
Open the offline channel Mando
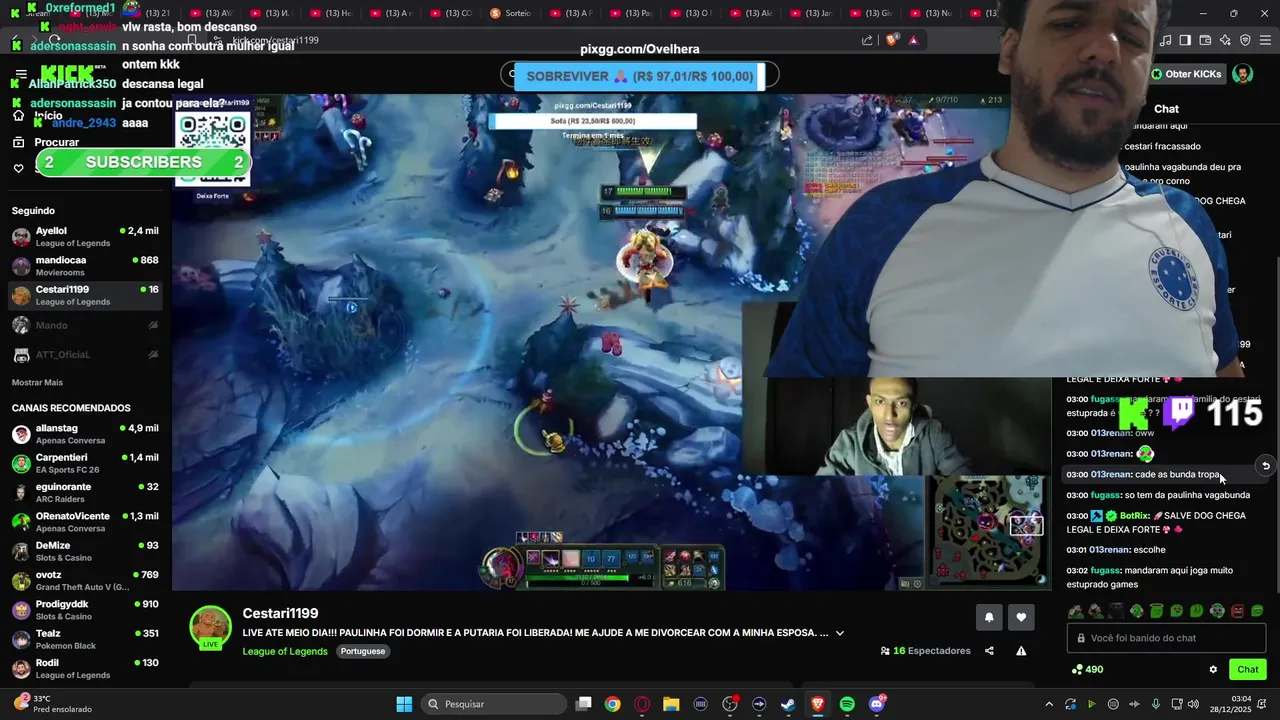[85, 325]
